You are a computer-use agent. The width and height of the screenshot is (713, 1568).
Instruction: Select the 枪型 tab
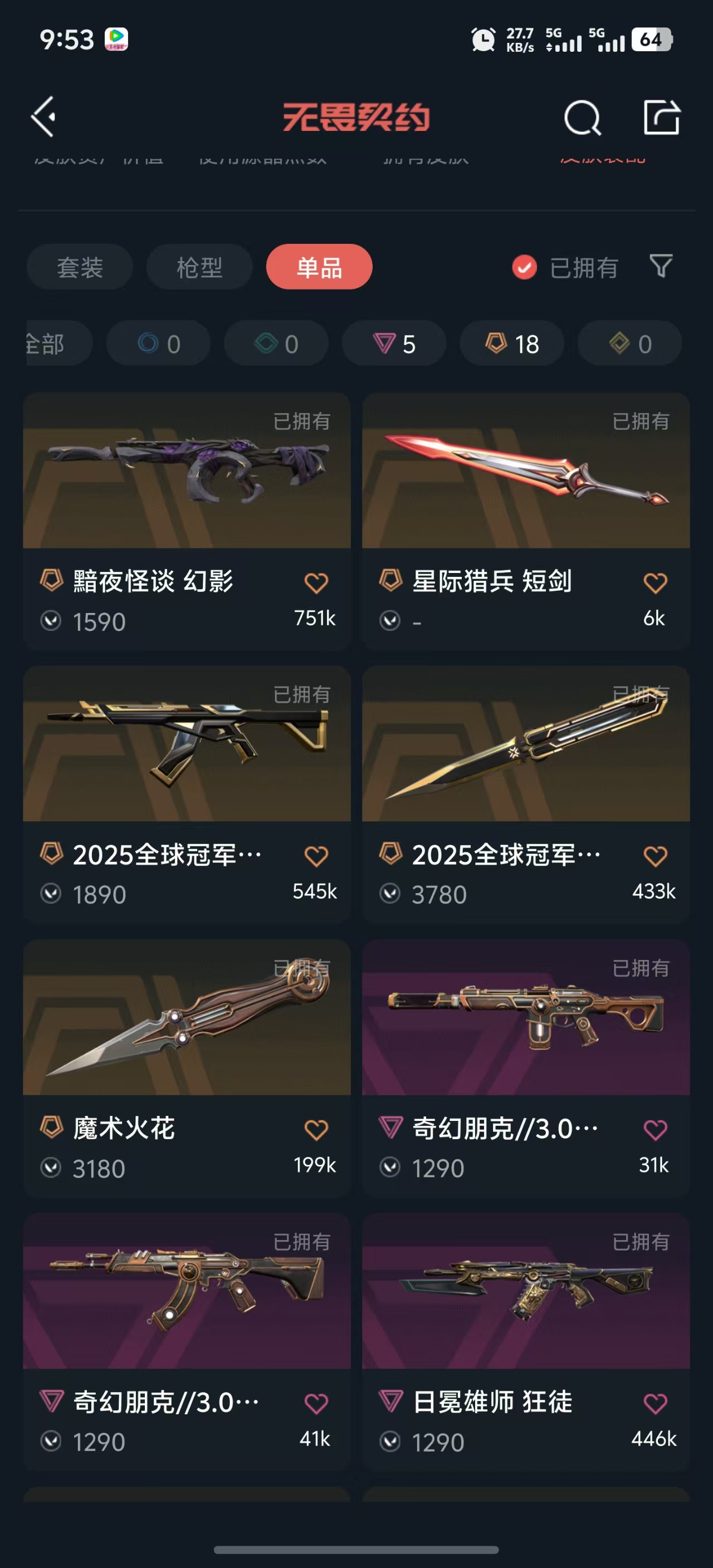point(199,267)
